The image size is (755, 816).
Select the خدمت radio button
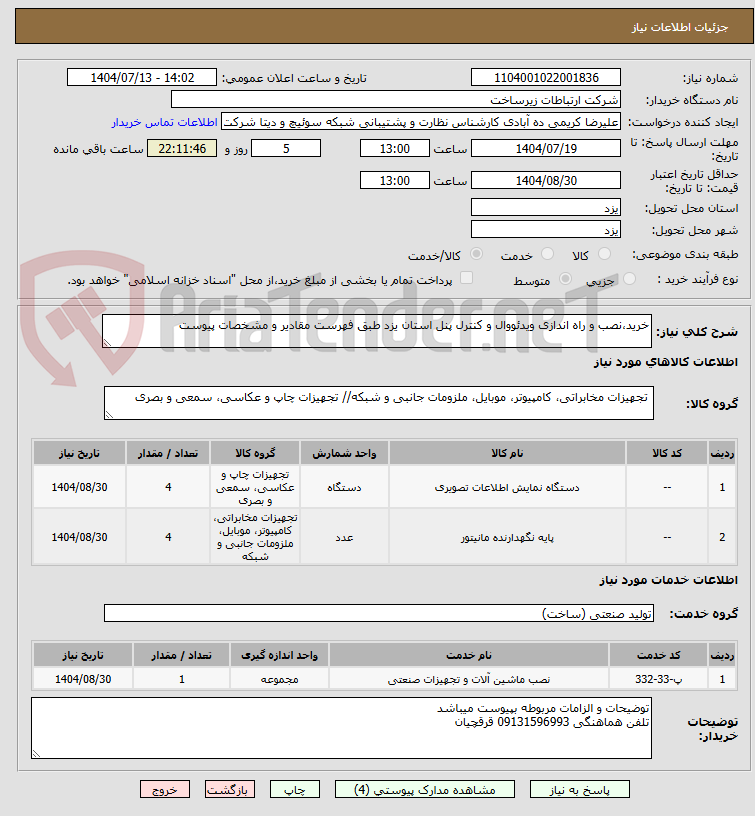[x=547, y=254]
